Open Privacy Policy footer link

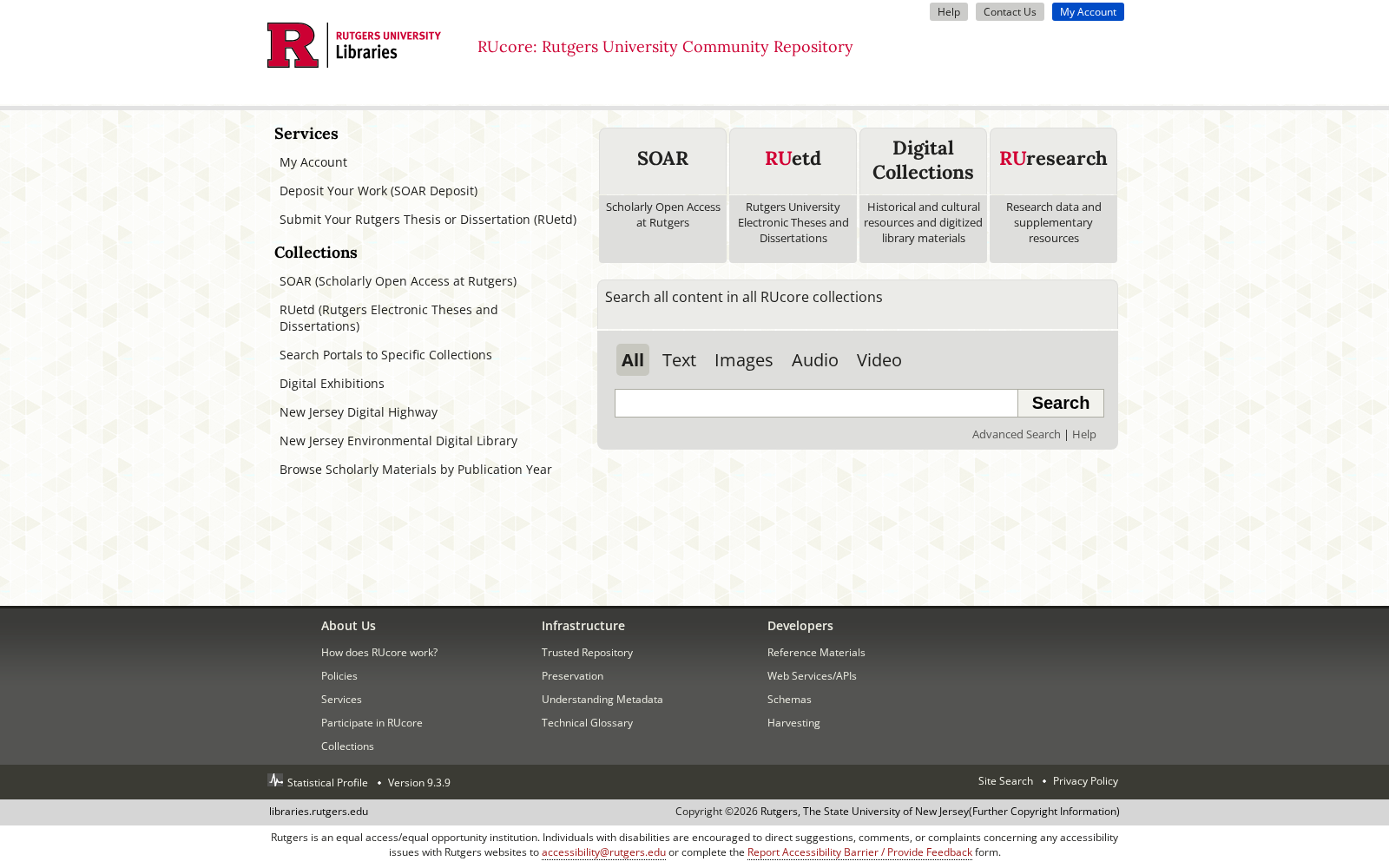[1085, 781]
